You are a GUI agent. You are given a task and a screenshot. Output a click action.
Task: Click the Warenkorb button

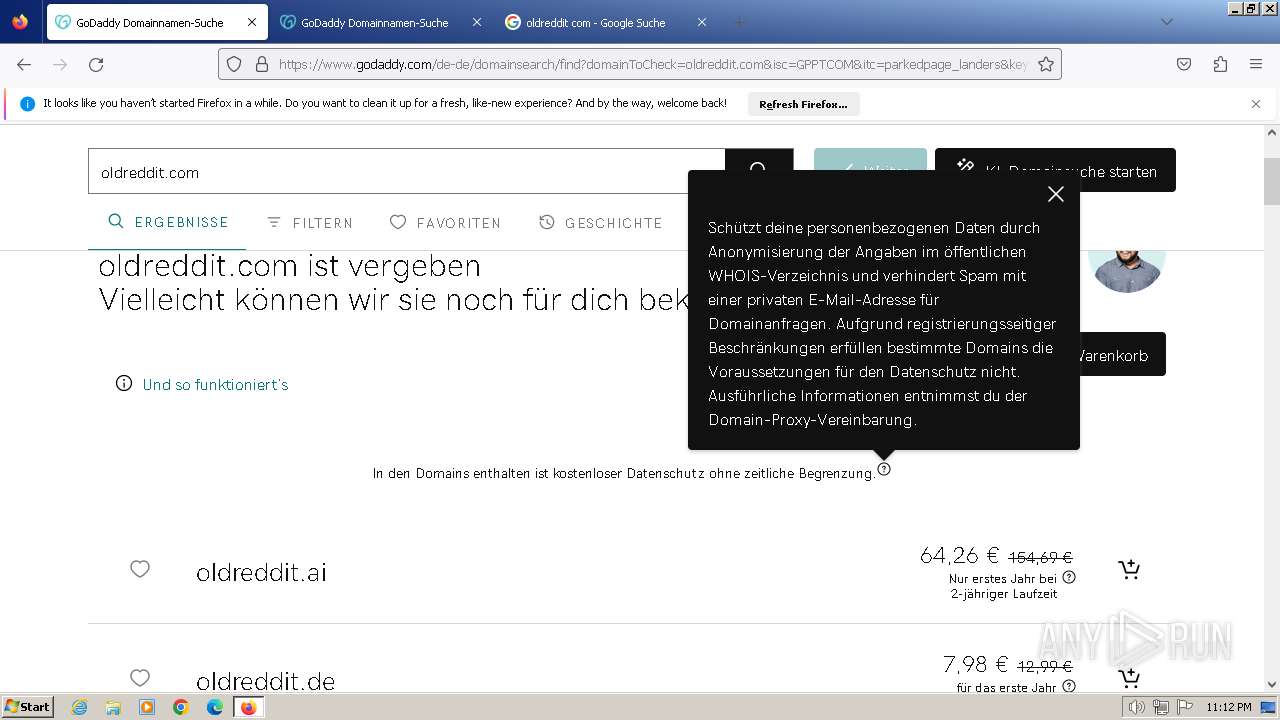tap(1123, 354)
